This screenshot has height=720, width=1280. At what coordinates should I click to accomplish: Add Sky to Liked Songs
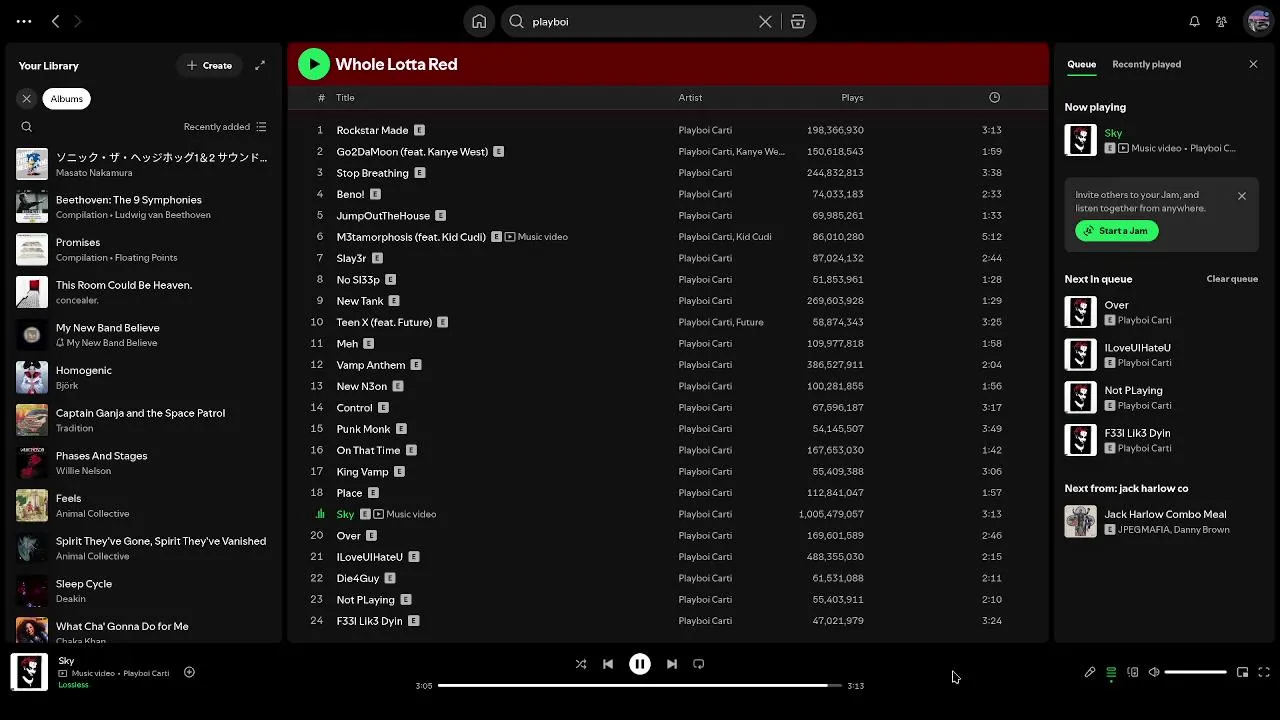[189, 672]
